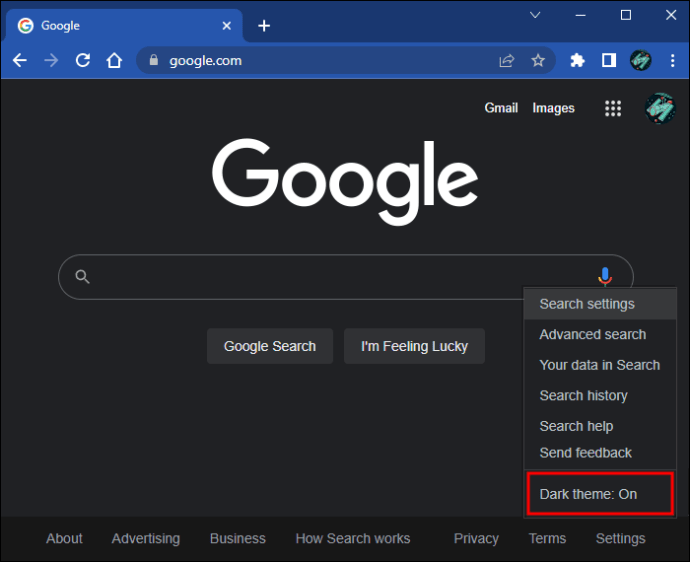This screenshot has height=562, width=690.
Task: Reload the google.com page
Action: click(x=83, y=60)
